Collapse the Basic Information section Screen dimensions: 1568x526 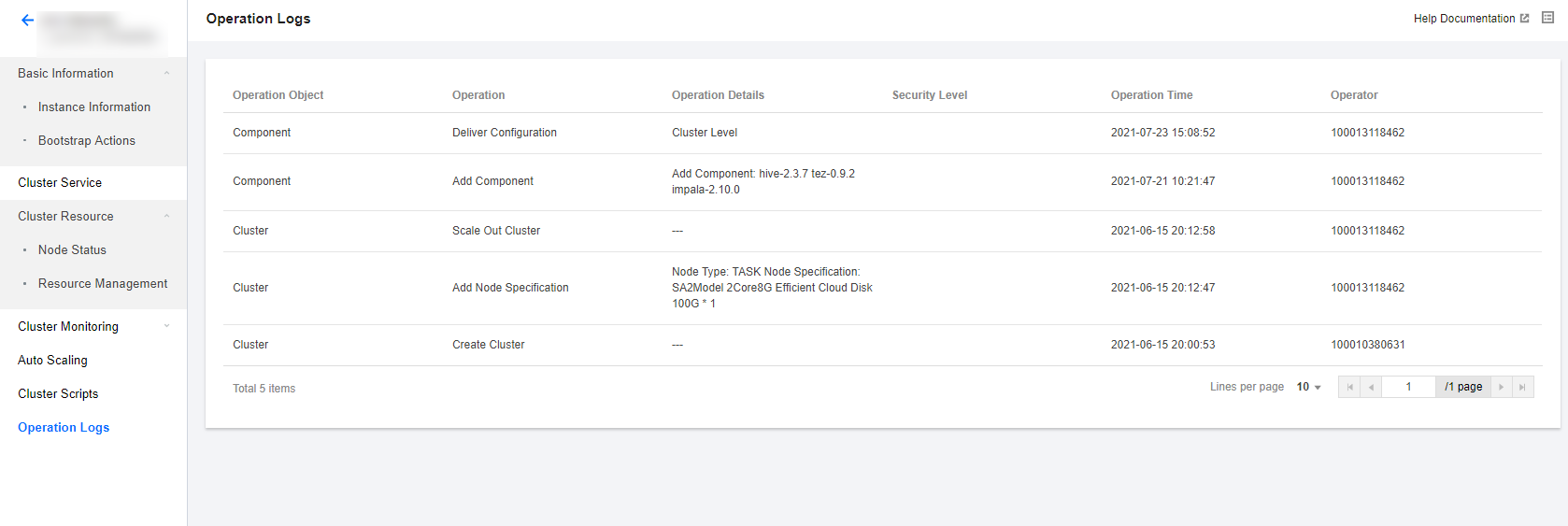(167, 73)
